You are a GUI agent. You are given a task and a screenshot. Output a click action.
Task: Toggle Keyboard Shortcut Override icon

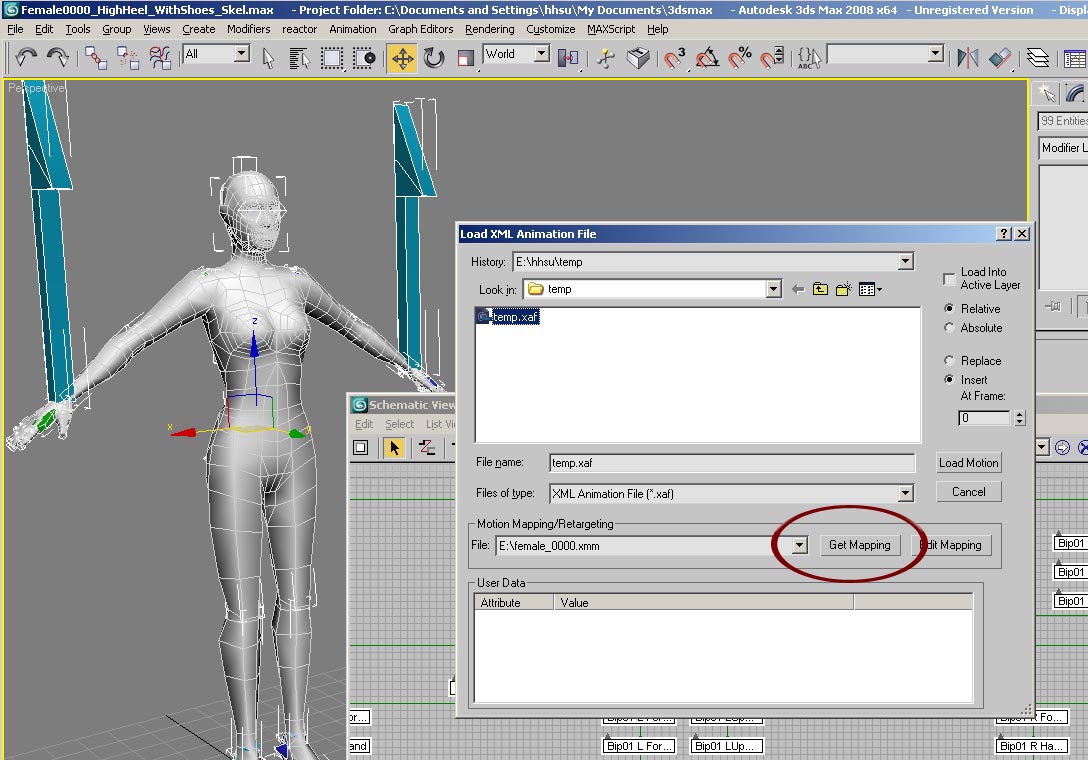point(638,57)
